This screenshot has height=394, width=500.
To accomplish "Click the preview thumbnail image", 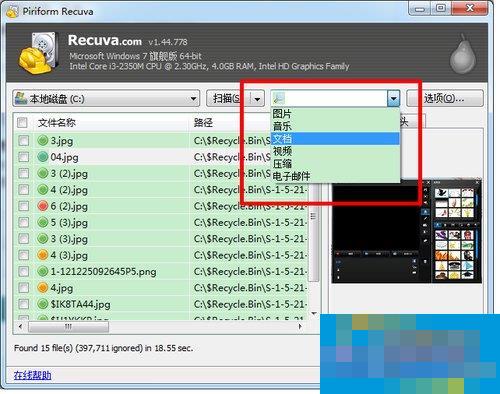I will coord(407,231).
